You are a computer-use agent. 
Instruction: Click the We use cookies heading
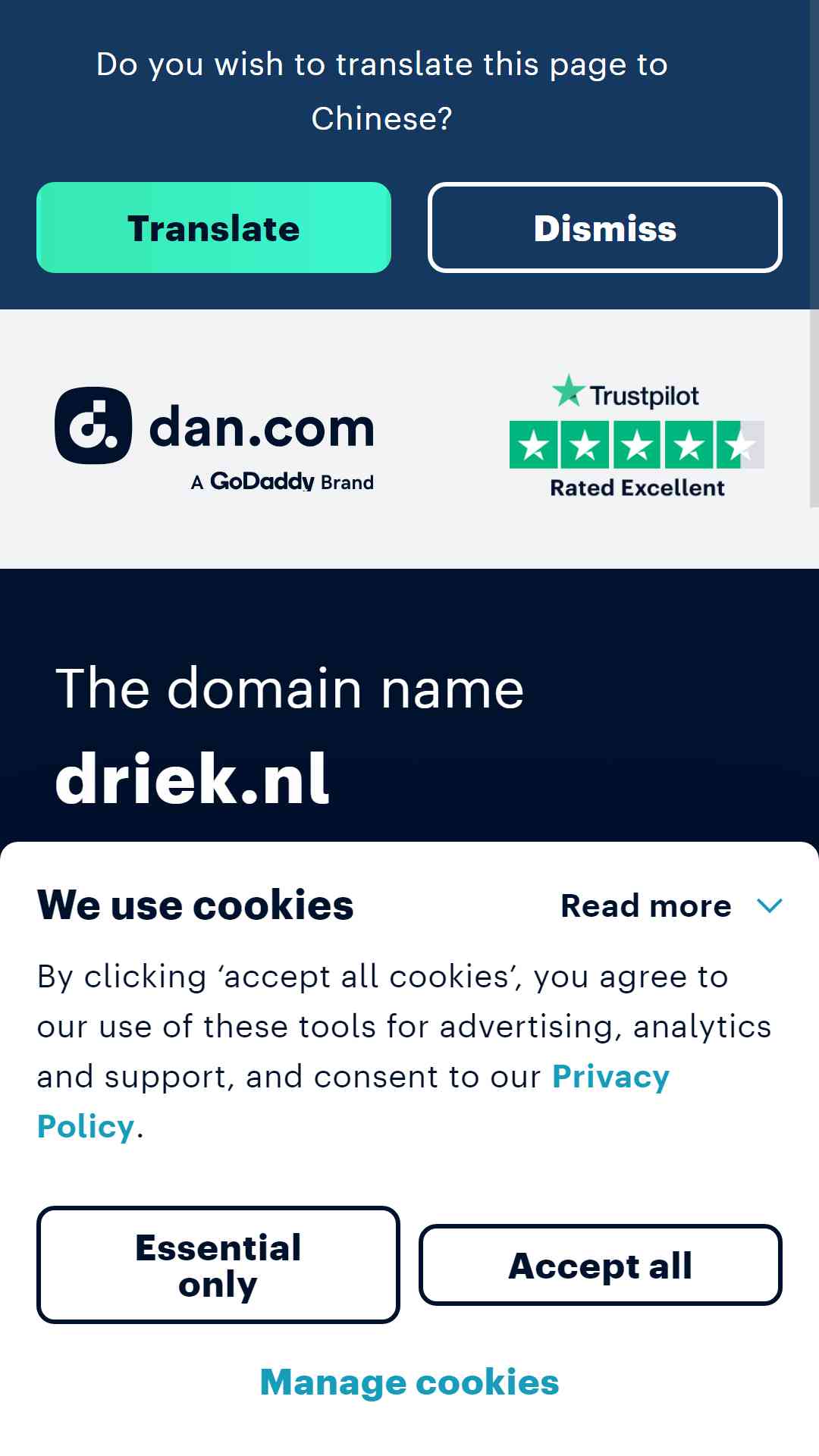196,905
